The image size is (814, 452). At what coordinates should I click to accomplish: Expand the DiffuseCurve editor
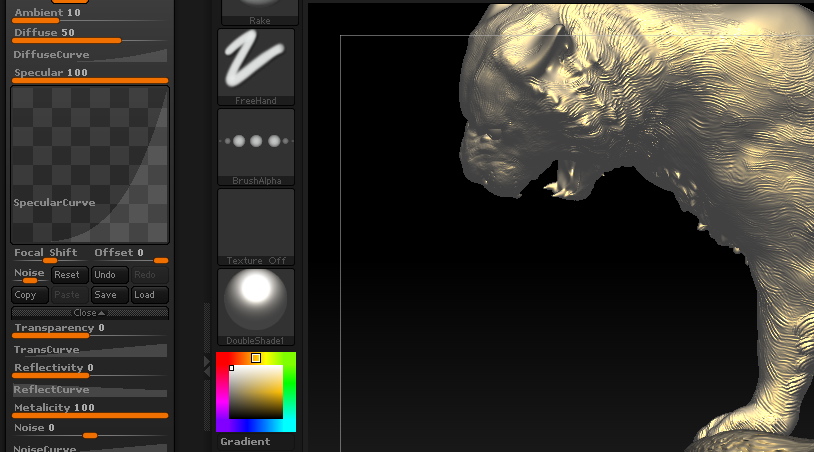(90, 54)
